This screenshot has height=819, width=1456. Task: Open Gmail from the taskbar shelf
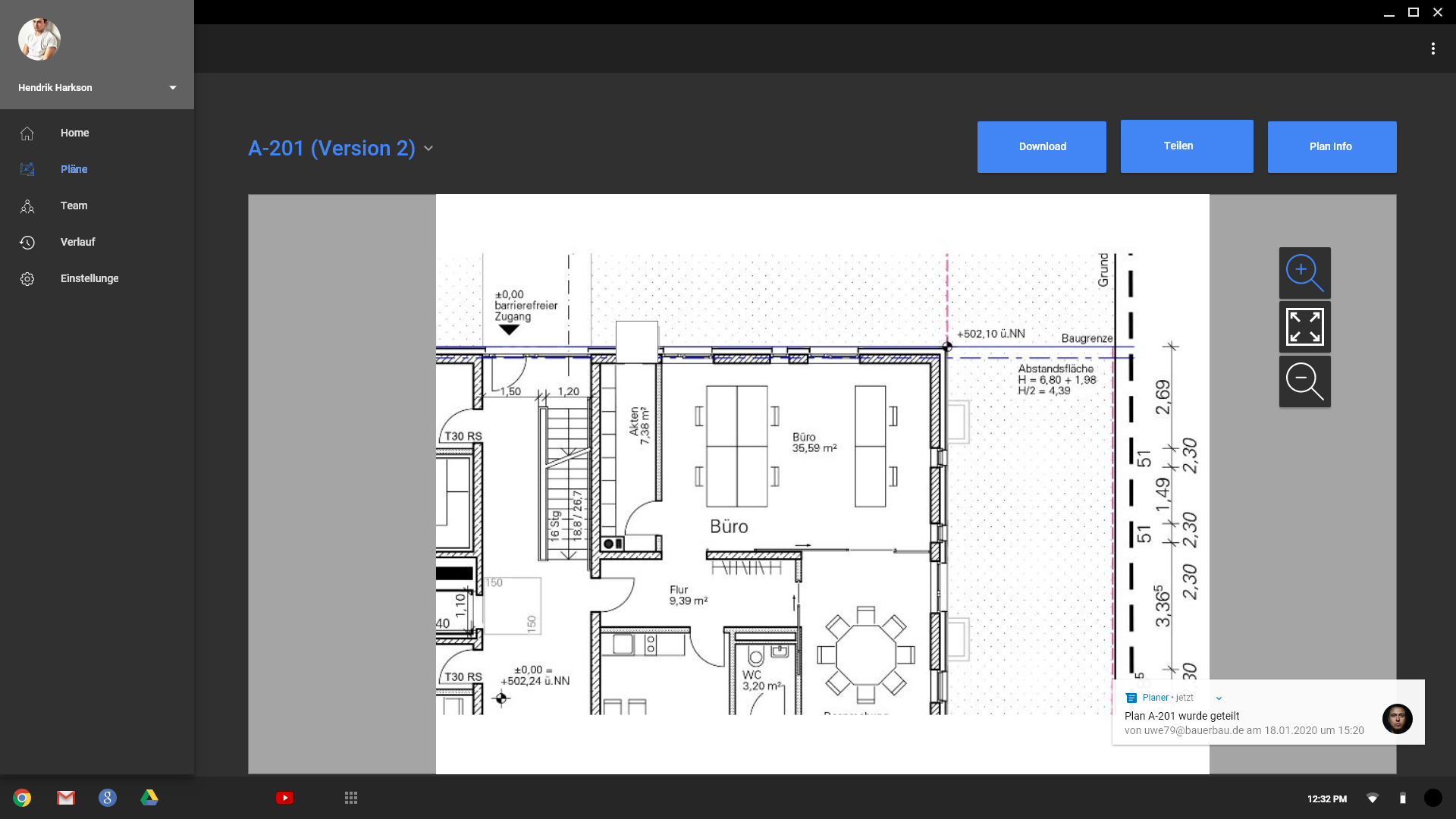tap(66, 798)
